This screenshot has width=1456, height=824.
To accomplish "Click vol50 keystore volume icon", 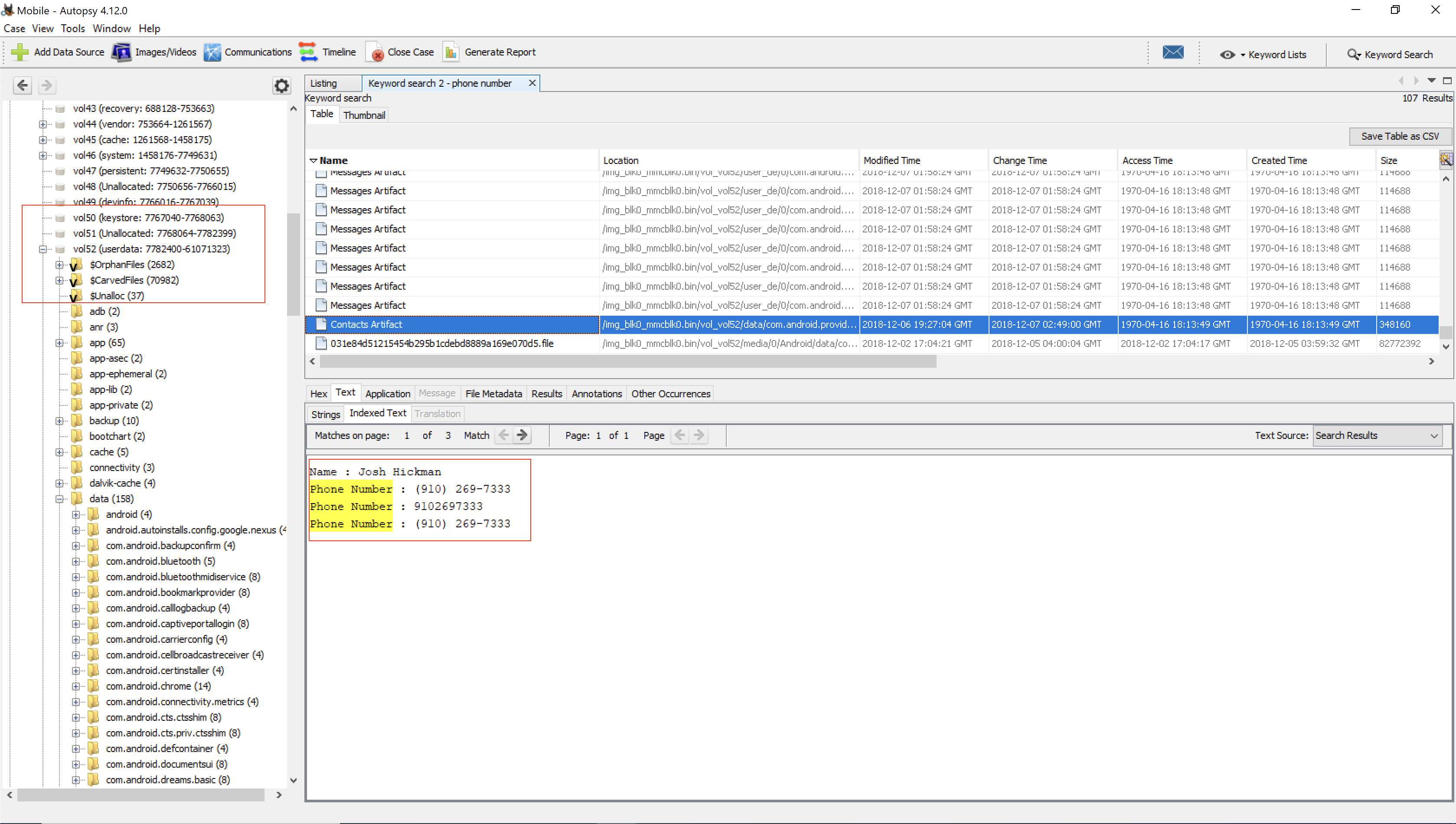I will pyautogui.click(x=60, y=218).
